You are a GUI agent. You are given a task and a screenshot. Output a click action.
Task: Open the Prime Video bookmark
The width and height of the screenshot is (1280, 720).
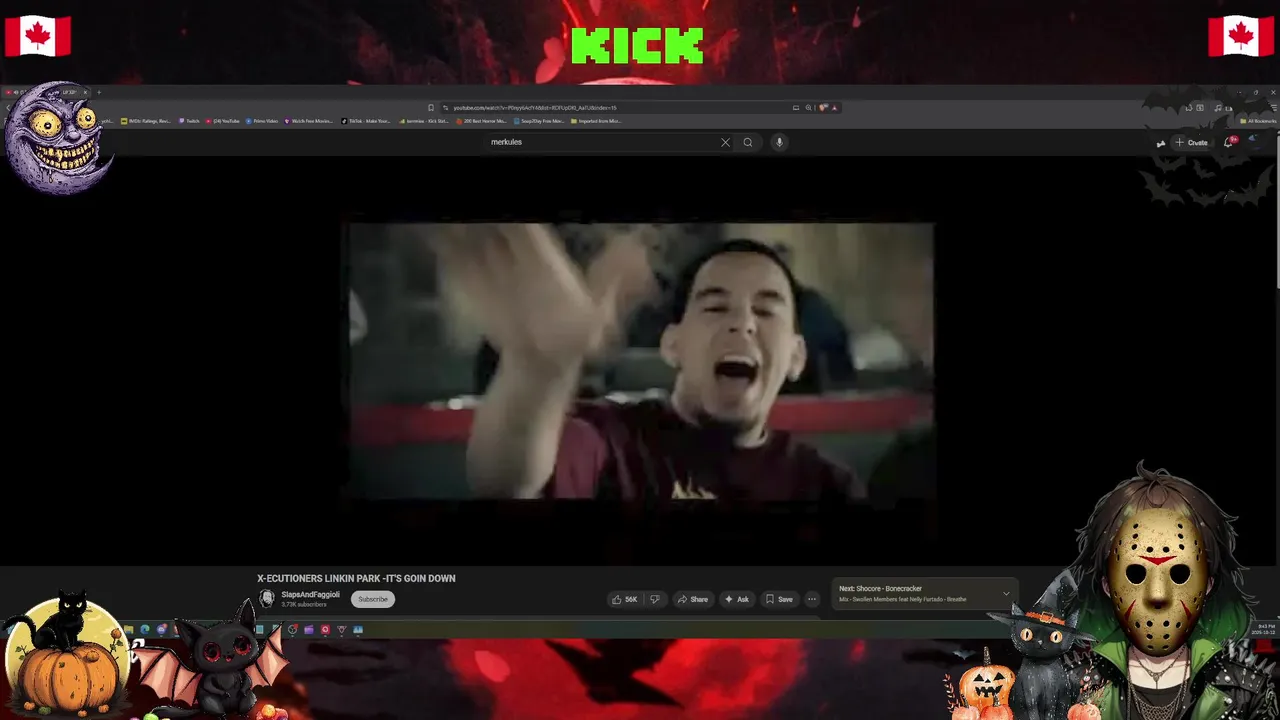(261, 121)
